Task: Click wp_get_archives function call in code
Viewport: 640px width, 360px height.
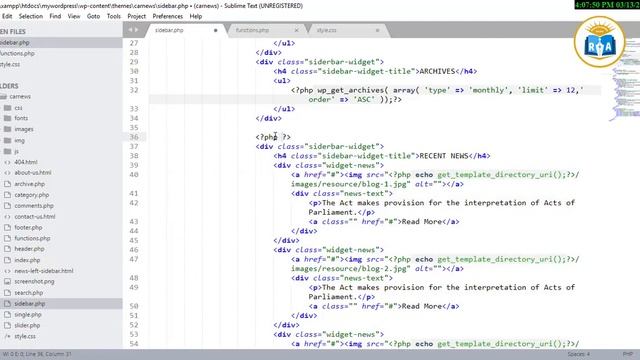Action: tap(351, 90)
